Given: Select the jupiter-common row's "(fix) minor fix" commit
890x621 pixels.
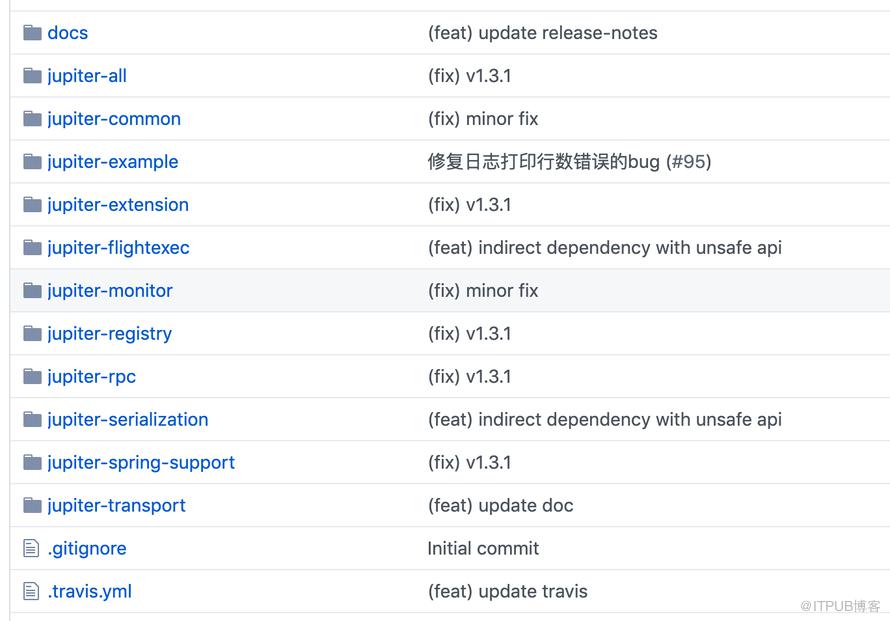Looking at the screenshot, I should pos(483,119).
